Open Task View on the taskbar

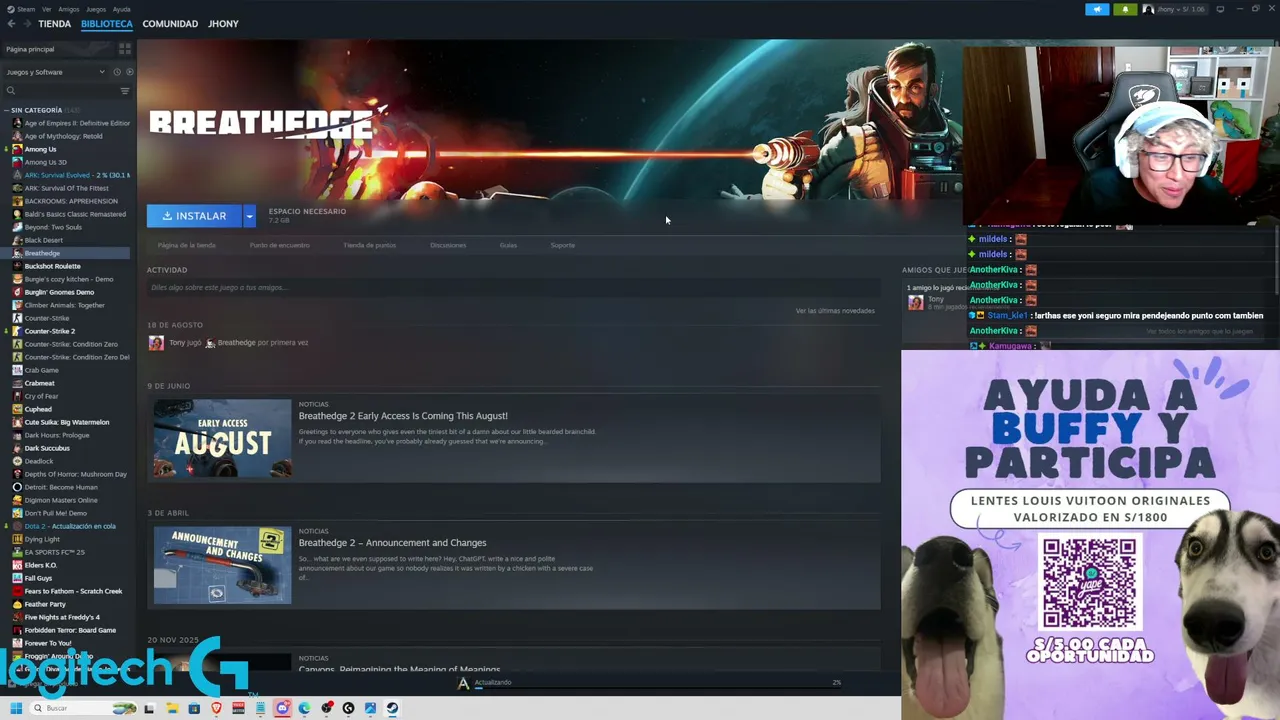tap(150, 708)
